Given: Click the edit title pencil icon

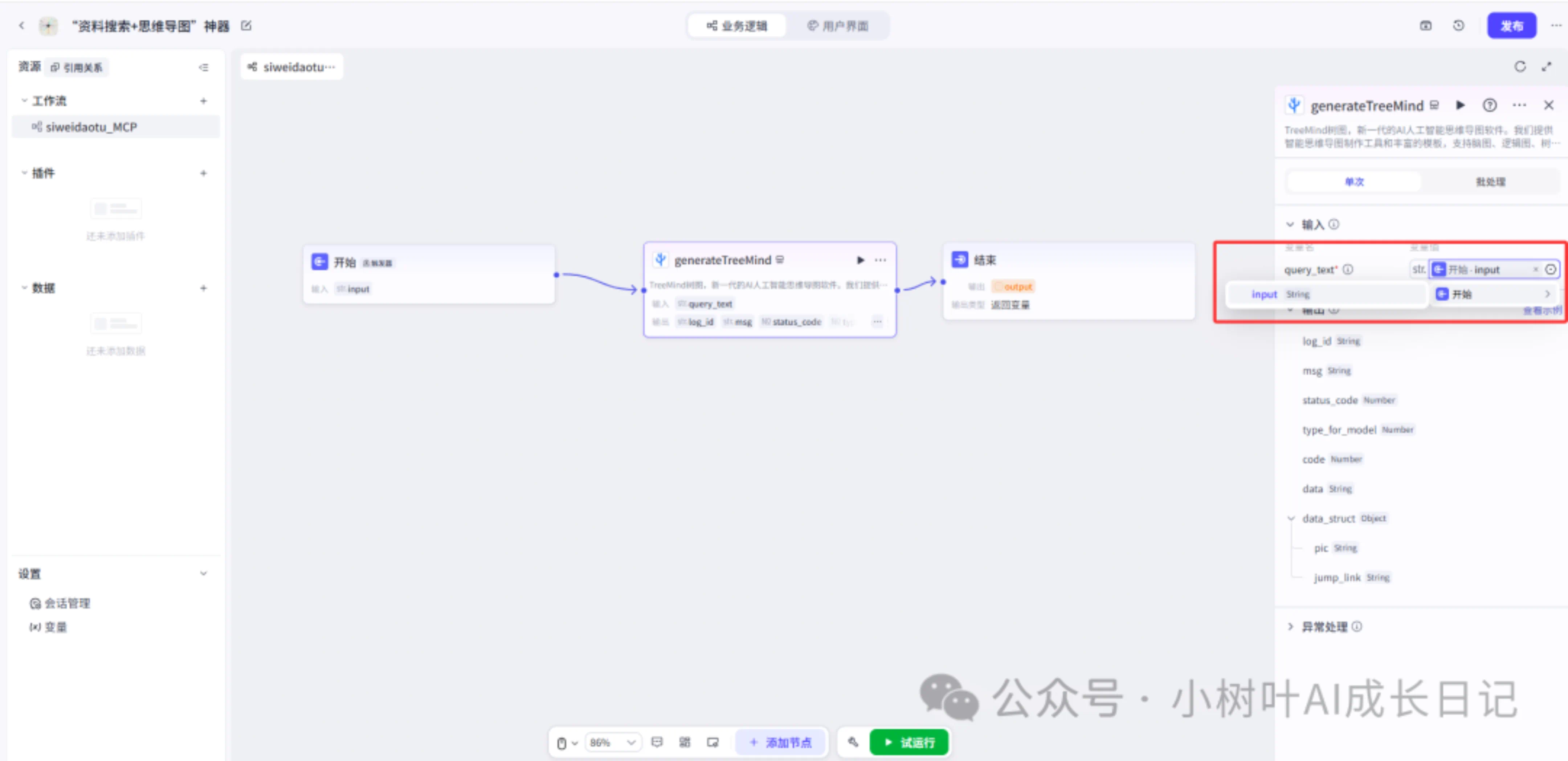Looking at the screenshot, I should tap(246, 25).
